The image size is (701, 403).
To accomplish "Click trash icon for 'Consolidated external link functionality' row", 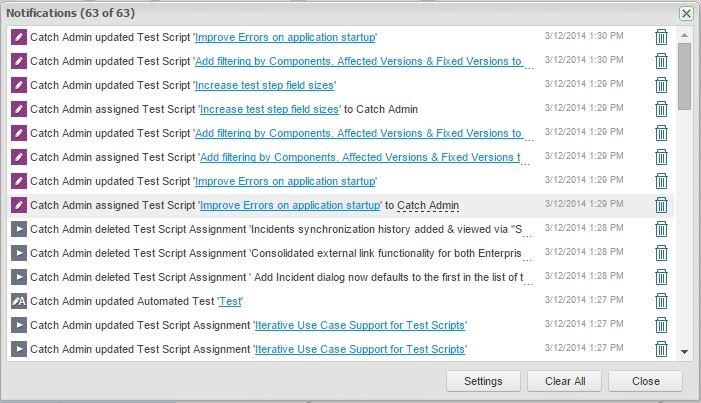I will point(661,253).
